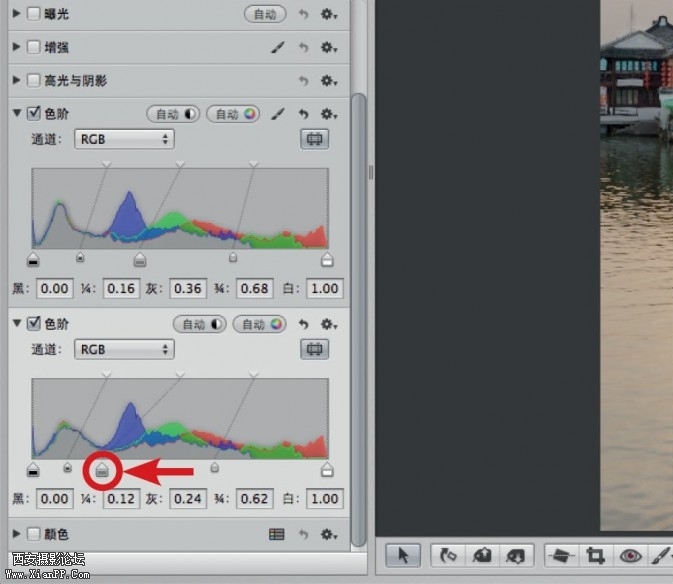Image resolution: width=673 pixels, height=584 pixels.
Task: Reset the first 色阶 adjustment with its undo arrow
Action: [304, 114]
